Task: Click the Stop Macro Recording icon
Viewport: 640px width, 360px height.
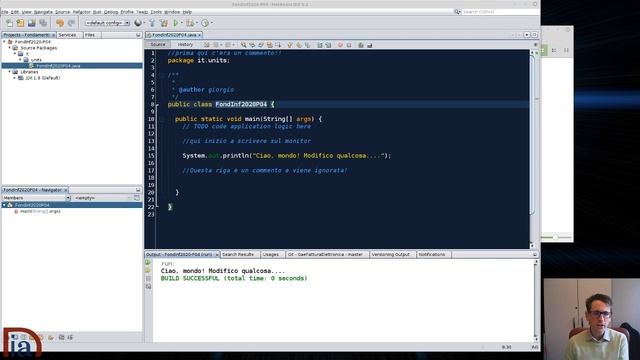Action: (x=349, y=45)
